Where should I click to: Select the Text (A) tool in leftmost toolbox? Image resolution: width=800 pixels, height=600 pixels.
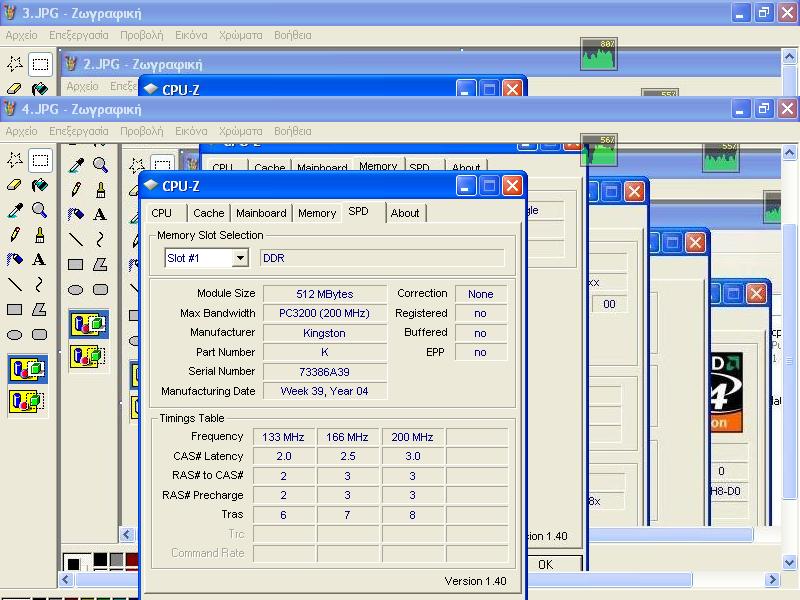coord(40,260)
